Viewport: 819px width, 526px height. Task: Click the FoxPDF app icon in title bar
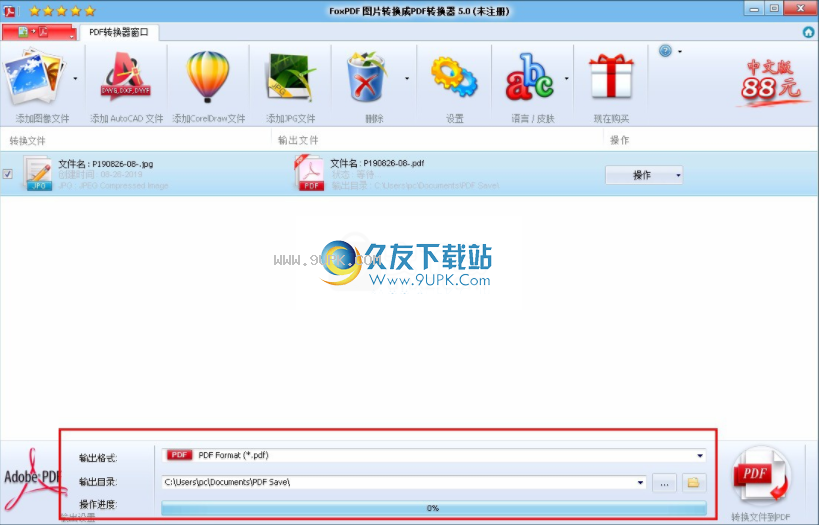(9, 10)
